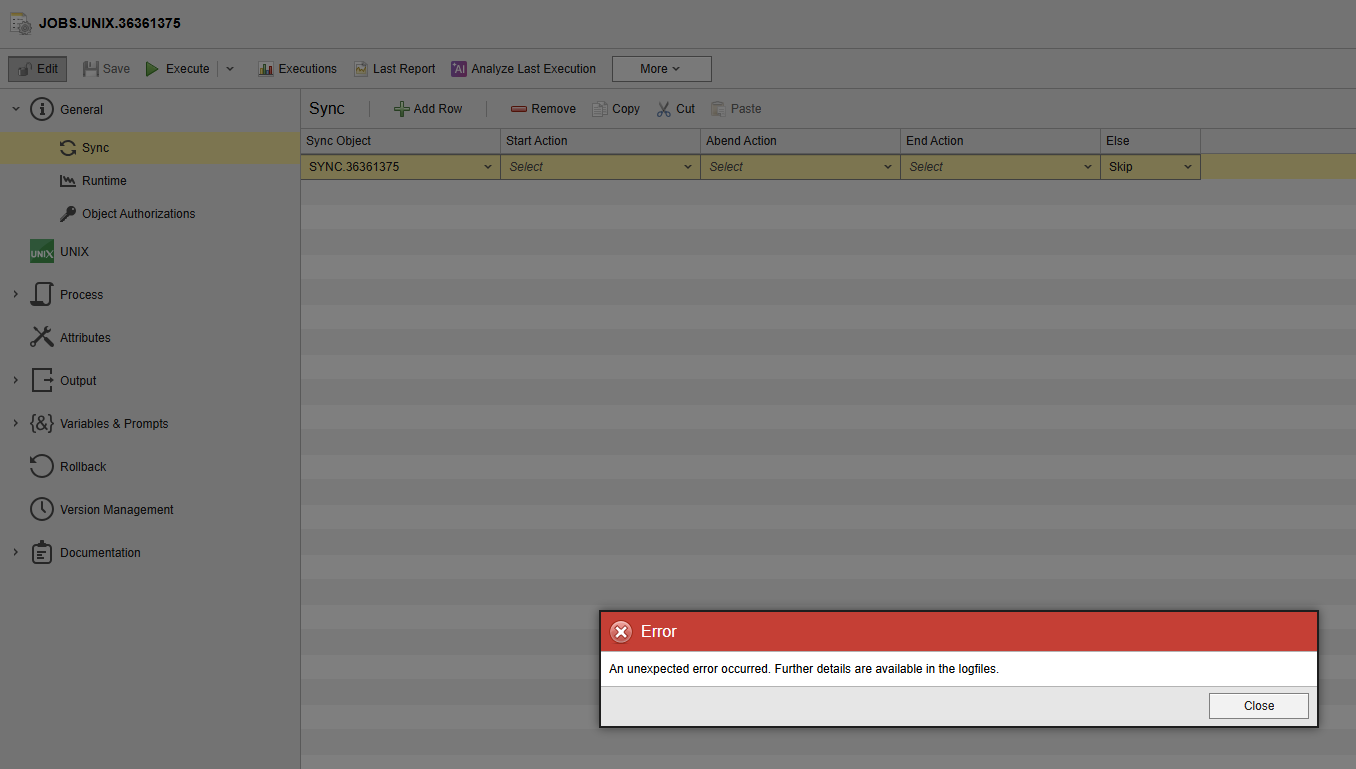This screenshot has height=769, width=1356.
Task: Click the Abend Action column header
Action: click(800, 141)
